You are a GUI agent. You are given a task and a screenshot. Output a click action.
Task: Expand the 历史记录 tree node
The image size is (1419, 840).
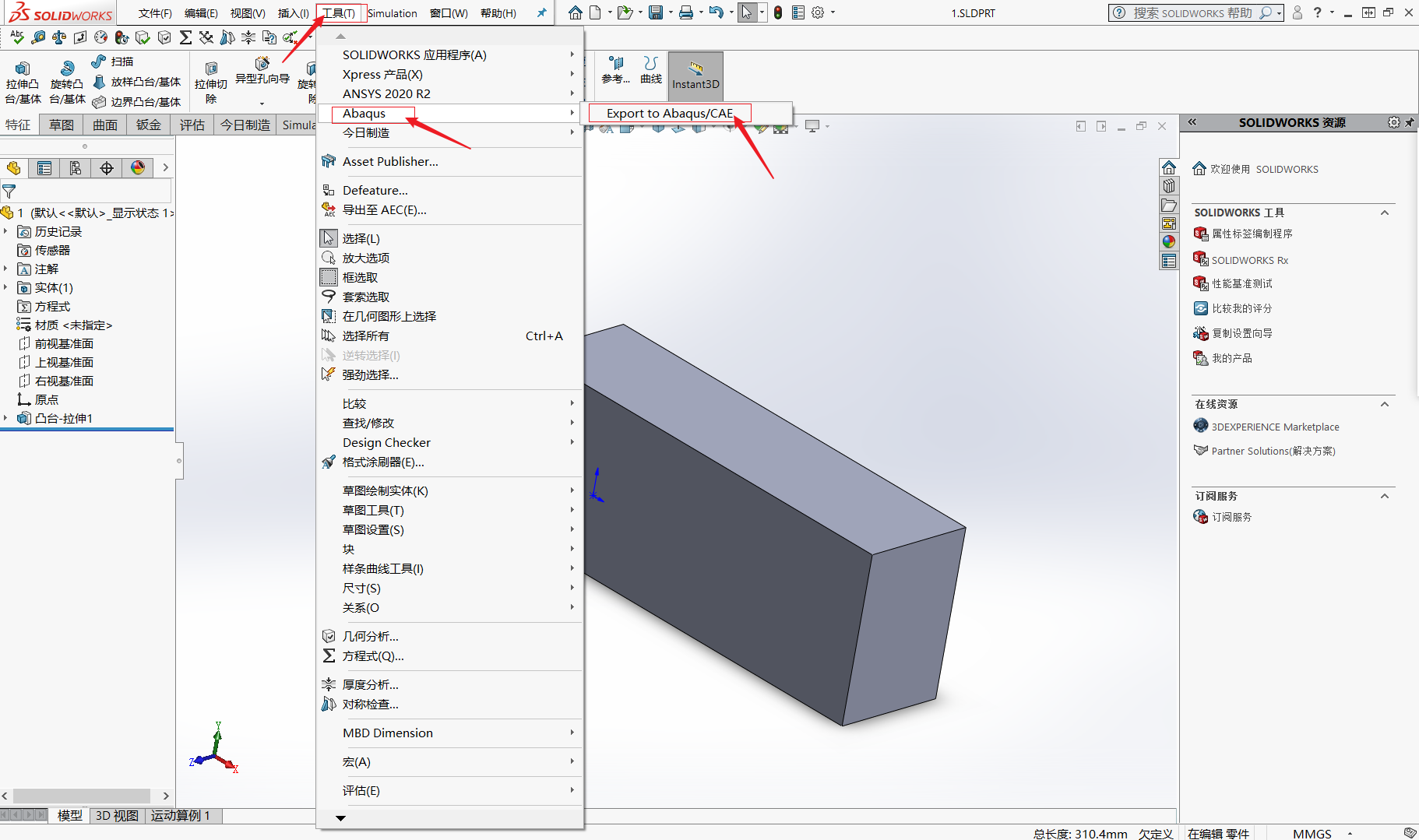(6, 231)
